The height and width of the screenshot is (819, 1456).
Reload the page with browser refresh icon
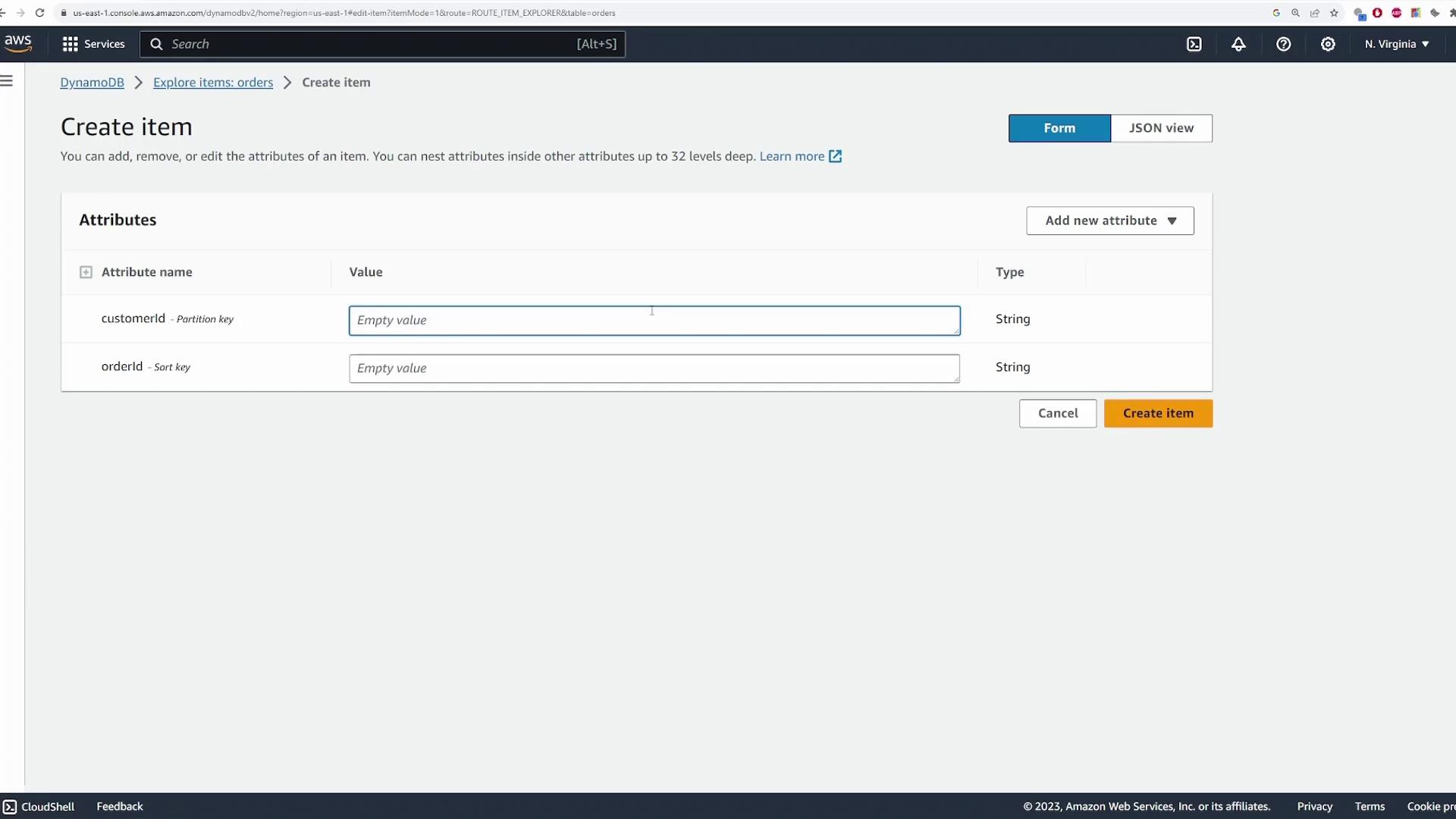pyautogui.click(x=39, y=13)
